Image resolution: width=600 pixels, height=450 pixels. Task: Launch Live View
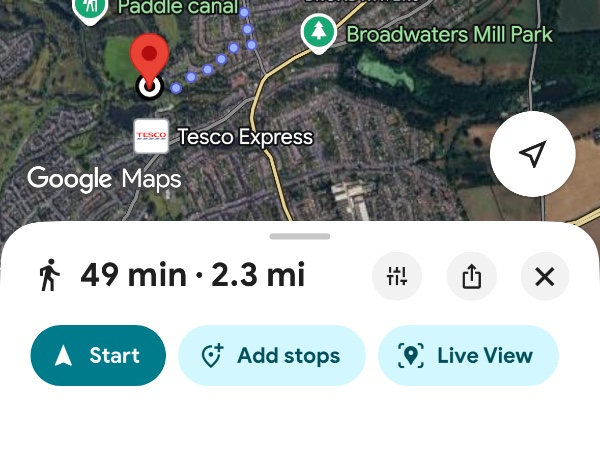pyautogui.click(x=467, y=355)
